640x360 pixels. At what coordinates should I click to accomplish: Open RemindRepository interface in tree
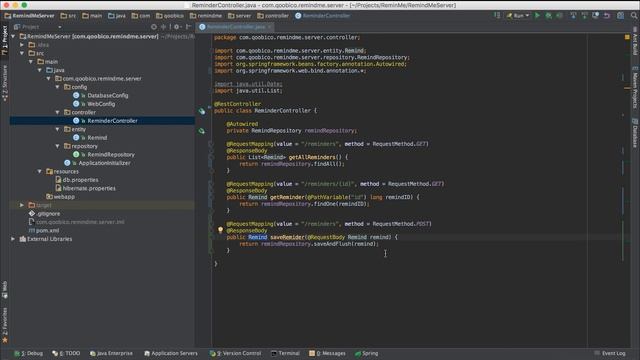pyautogui.click(x=104, y=154)
